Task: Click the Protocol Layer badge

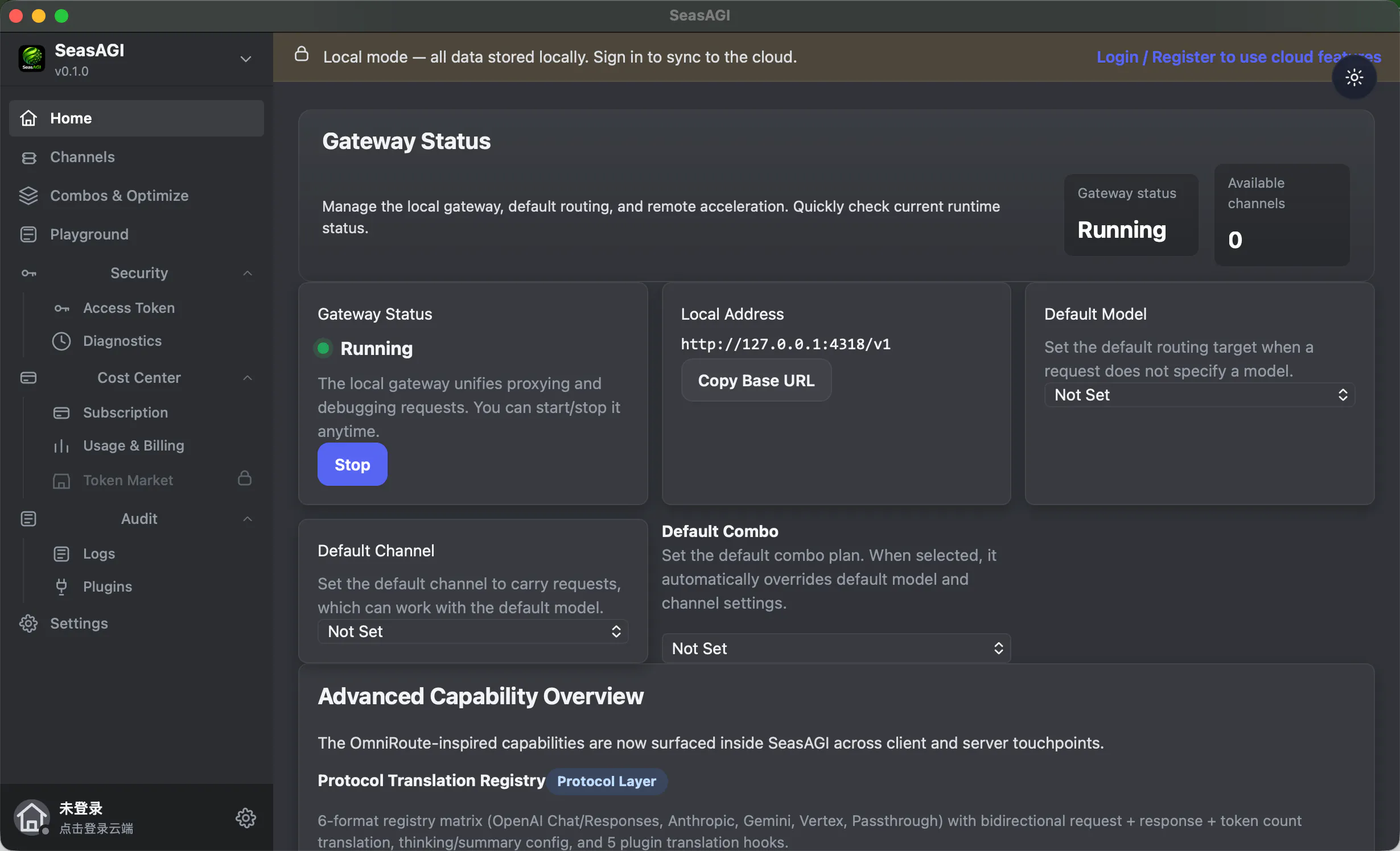Action: [607, 781]
